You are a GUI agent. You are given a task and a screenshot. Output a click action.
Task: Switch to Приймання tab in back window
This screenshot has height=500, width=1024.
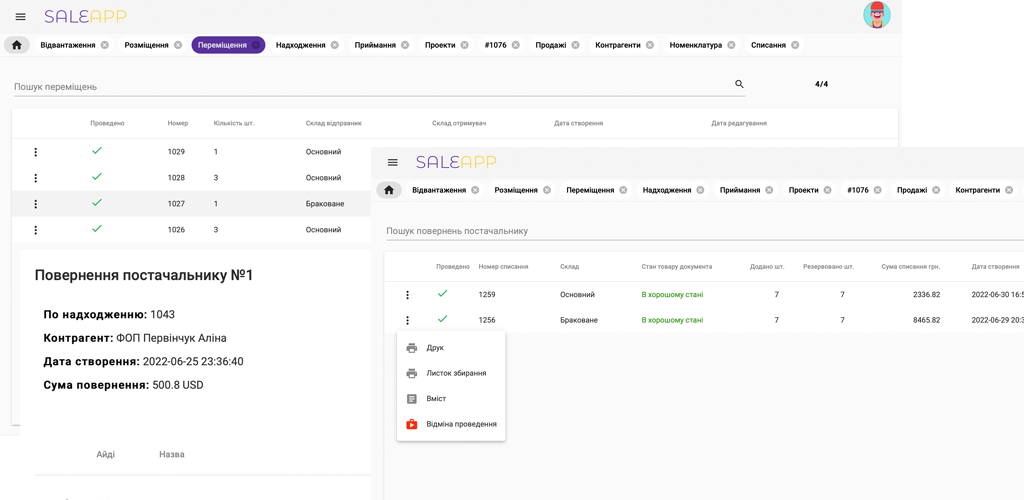[375, 45]
